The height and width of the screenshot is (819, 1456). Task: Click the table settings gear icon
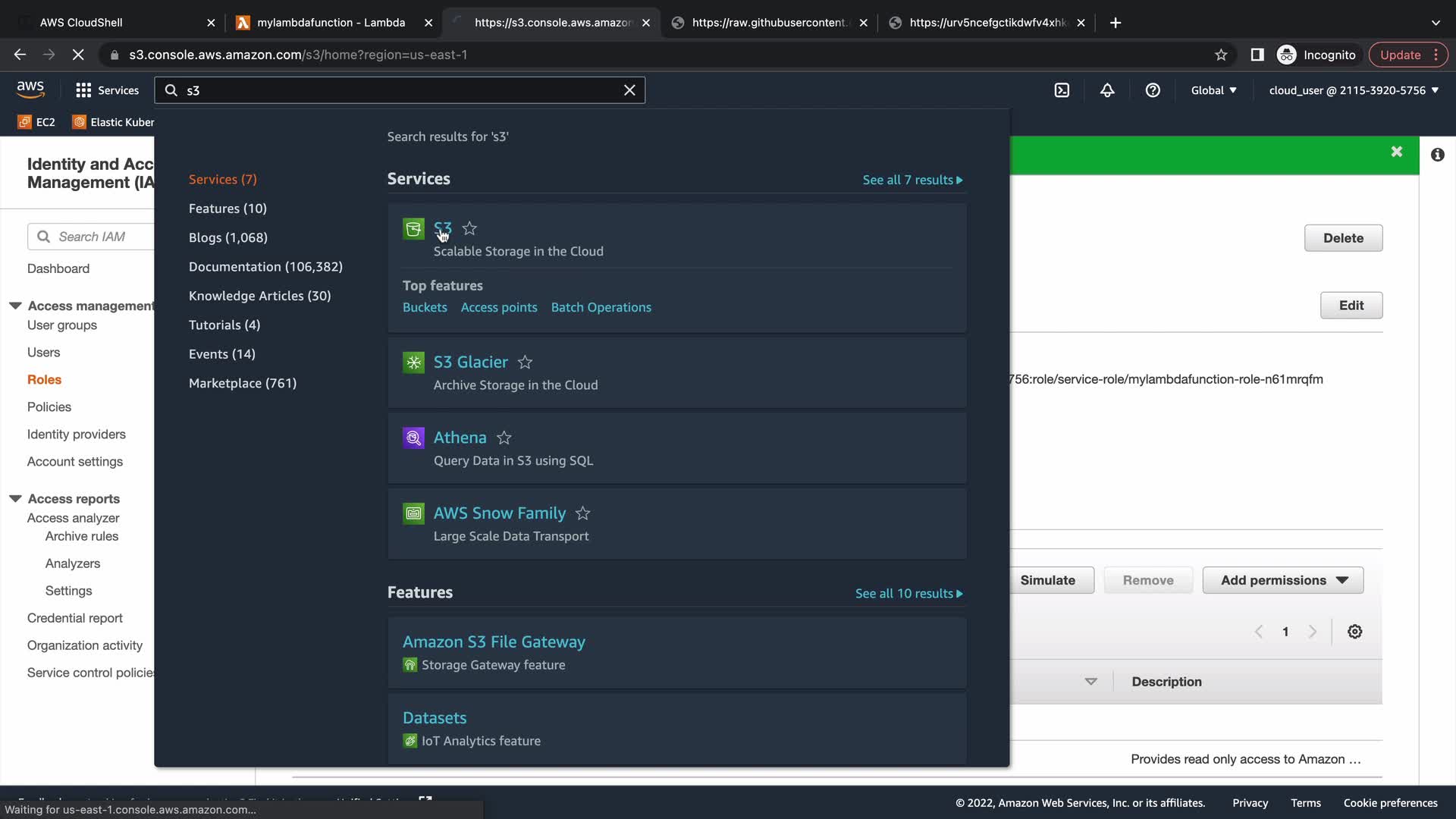click(x=1354, y=632)
